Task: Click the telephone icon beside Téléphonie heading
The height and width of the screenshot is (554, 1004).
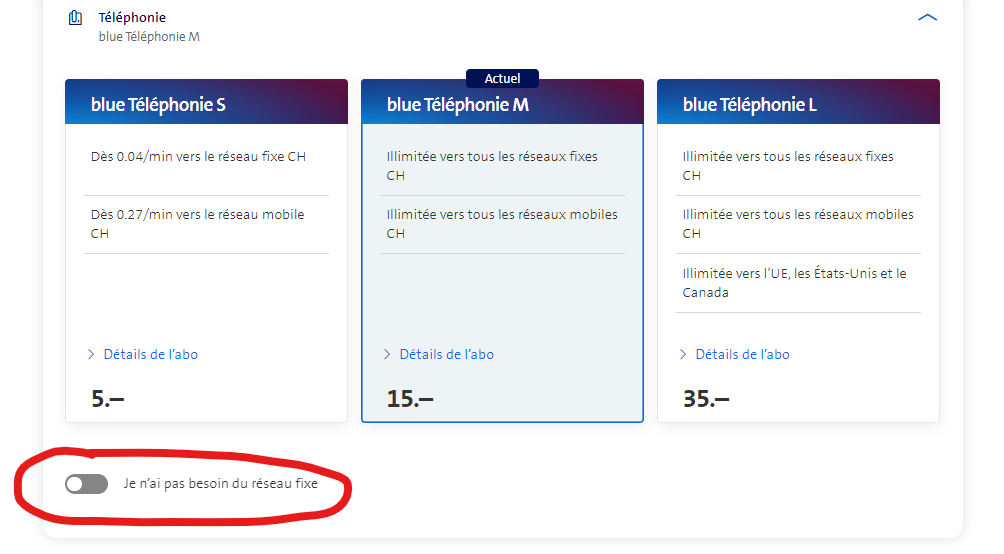Action: (75, 18)
